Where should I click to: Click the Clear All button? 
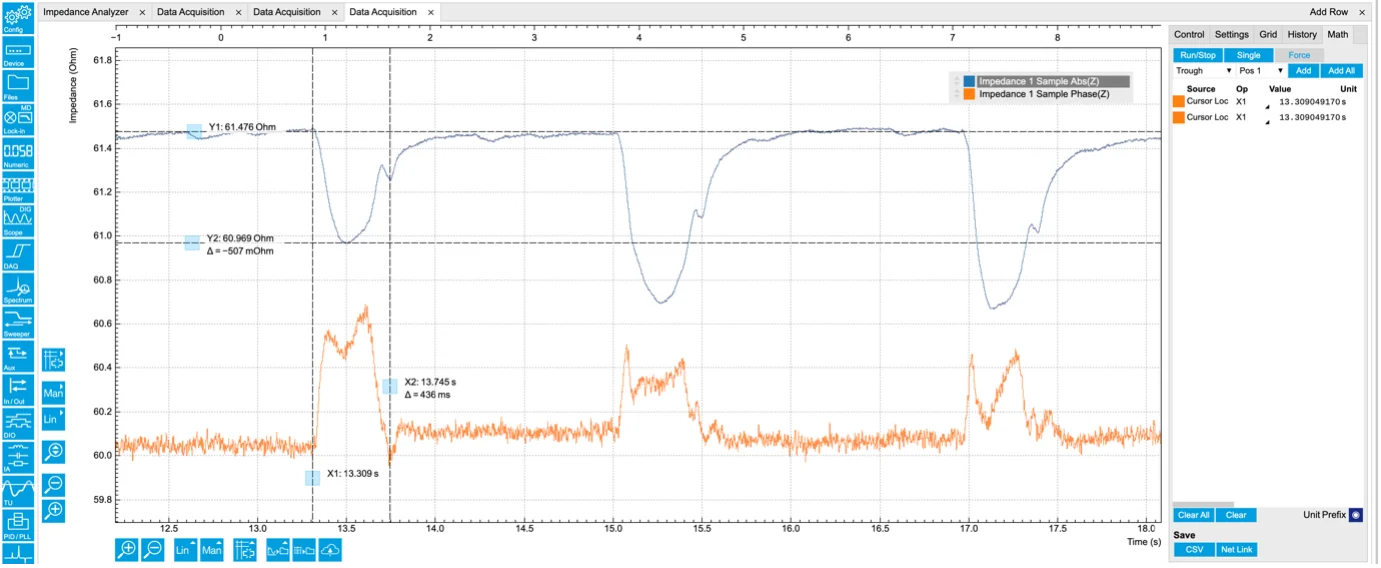1194,515
